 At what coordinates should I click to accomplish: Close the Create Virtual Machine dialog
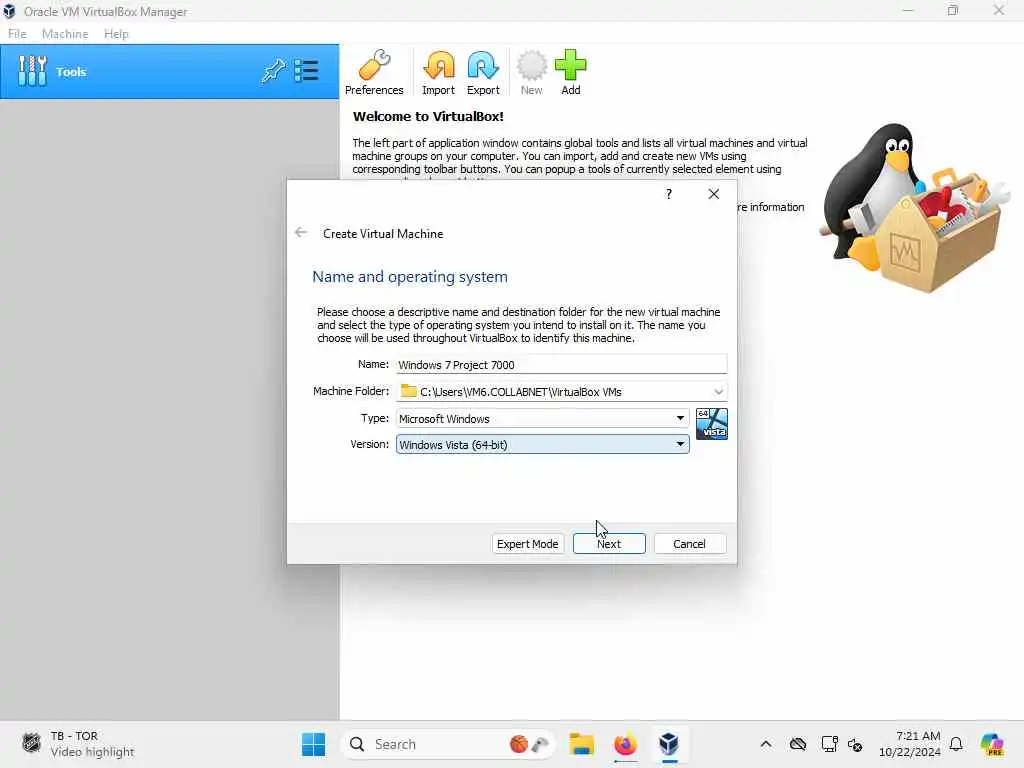714,194
